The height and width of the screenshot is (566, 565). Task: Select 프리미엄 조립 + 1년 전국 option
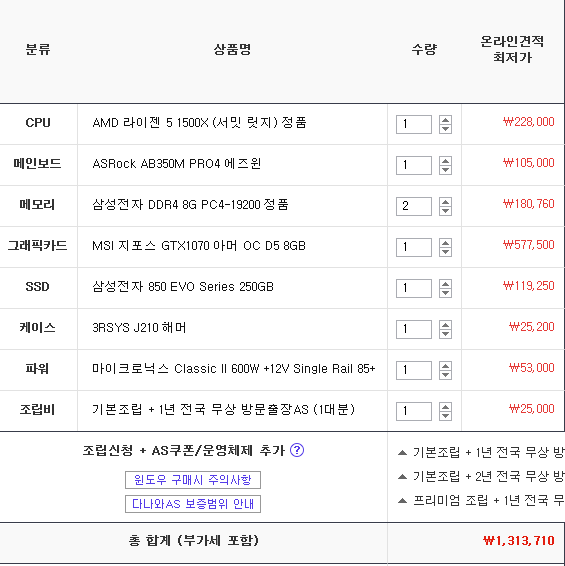(481, 500)
